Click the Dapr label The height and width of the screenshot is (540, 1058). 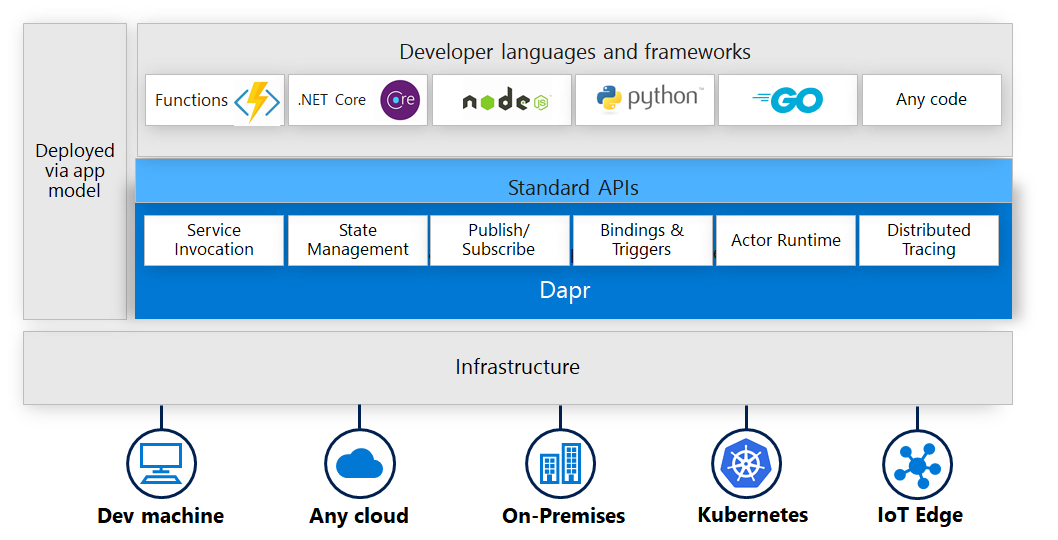(x=565, y=290)
